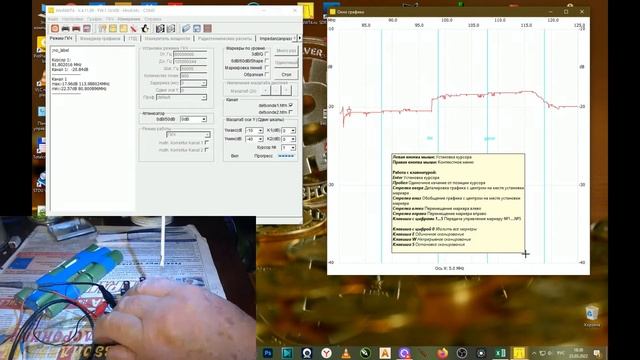Click the start frequency input field

pos(190,54)
